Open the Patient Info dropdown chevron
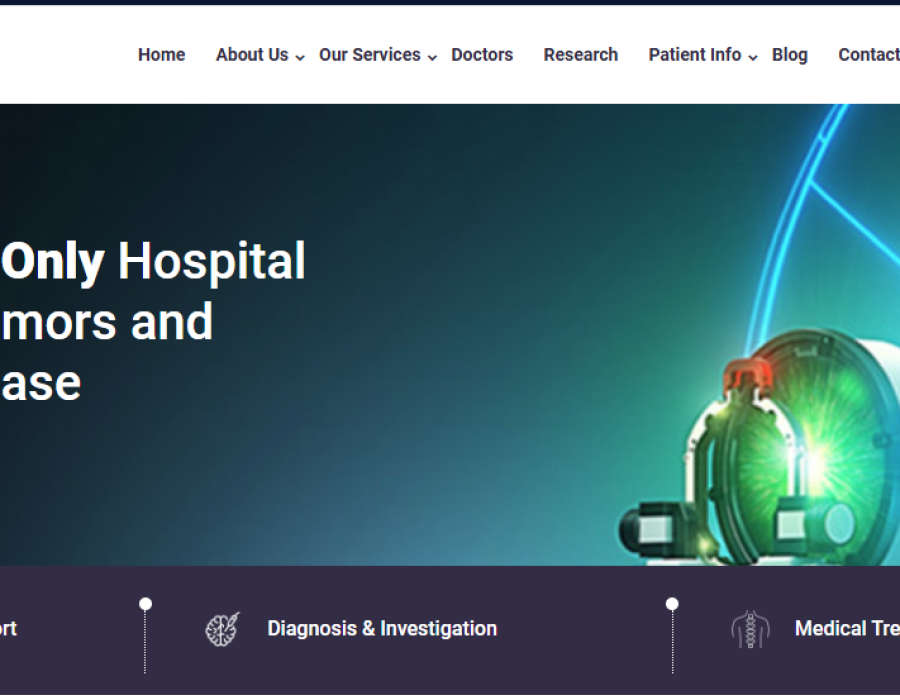This screenshot has width=900, height=700. pos(753,58)
